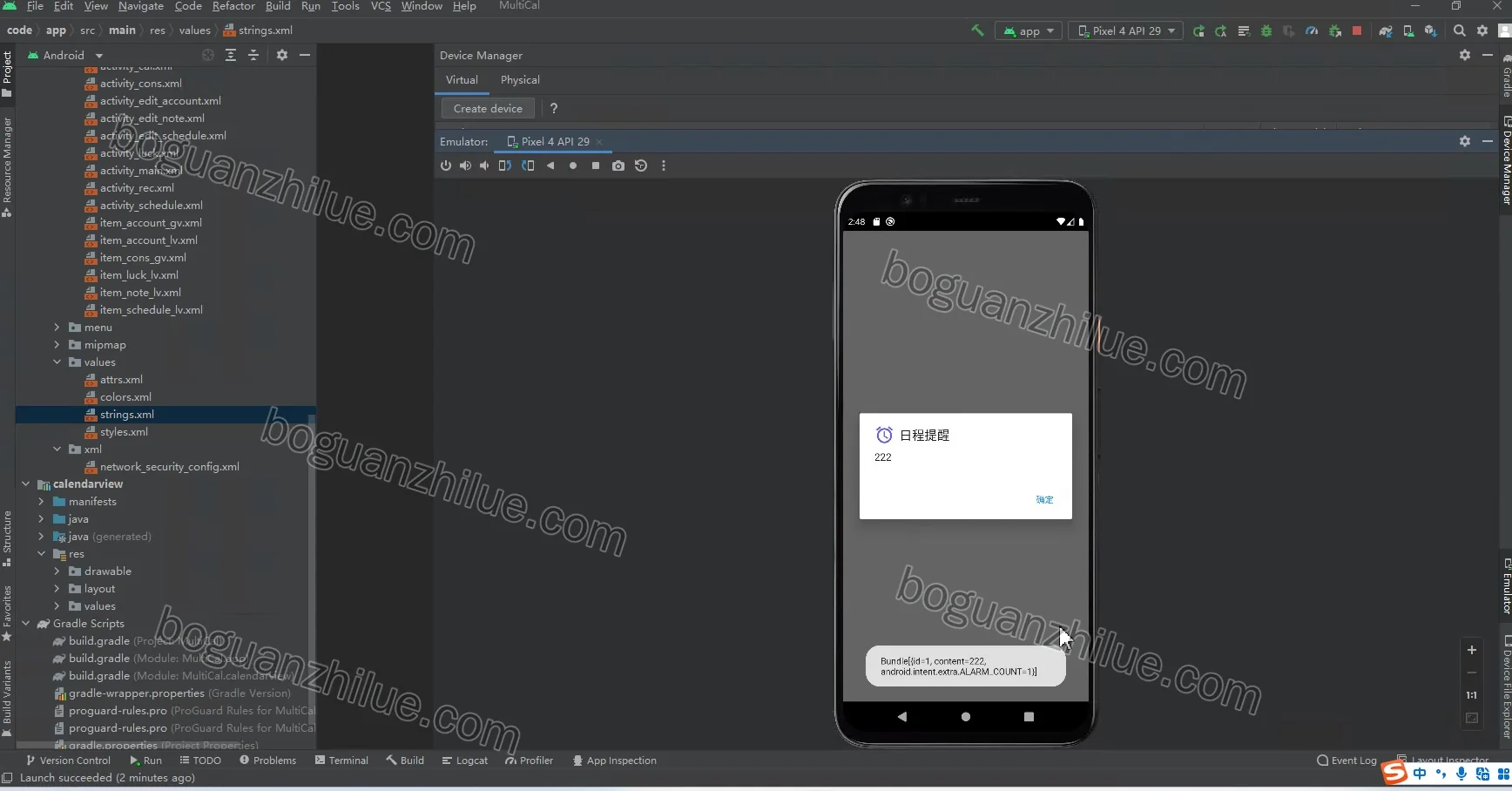Open the Profiler tool window
The width and height of the screenshot is (1512, 791).
(529, 761)
